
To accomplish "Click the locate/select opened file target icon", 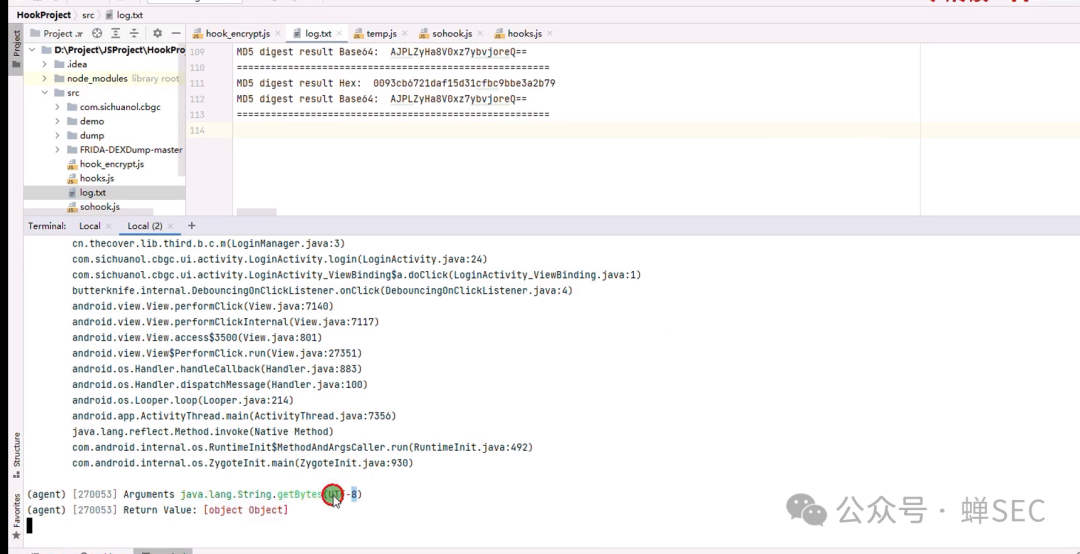I will pos(97,33).
